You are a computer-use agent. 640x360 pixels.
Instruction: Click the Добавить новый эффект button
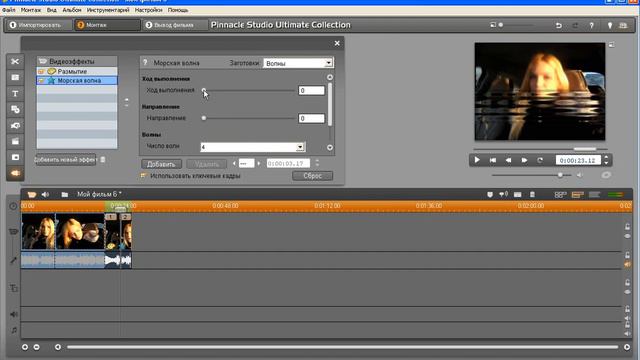(66, 160)
